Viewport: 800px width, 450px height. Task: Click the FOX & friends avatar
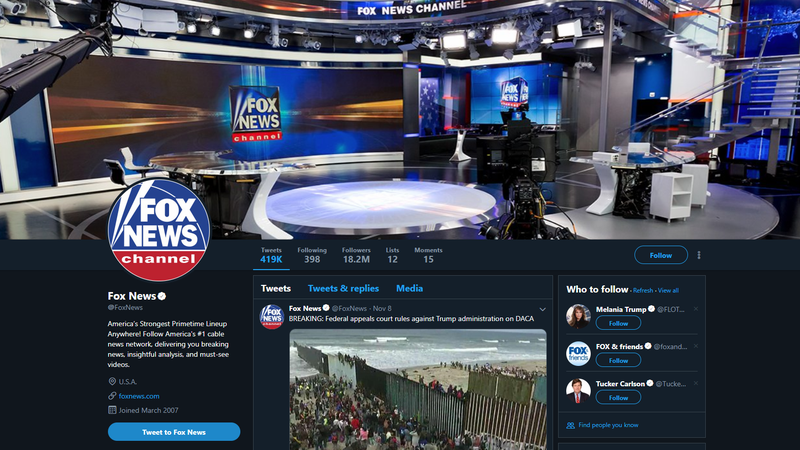(578, 354)
